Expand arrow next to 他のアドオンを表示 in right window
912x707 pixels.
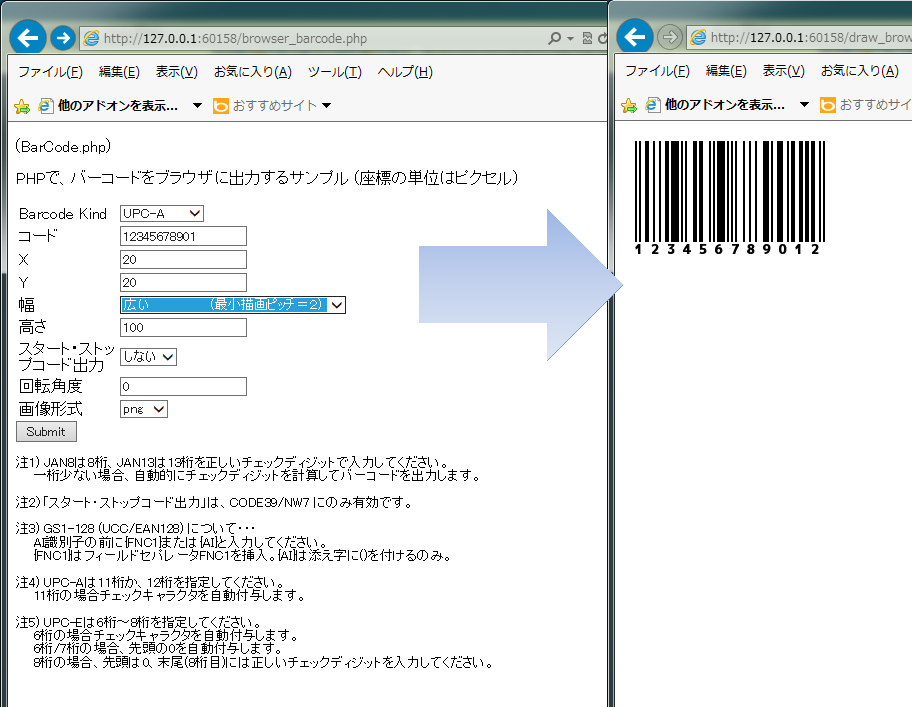pyautogui.click(x=804, y=105)
